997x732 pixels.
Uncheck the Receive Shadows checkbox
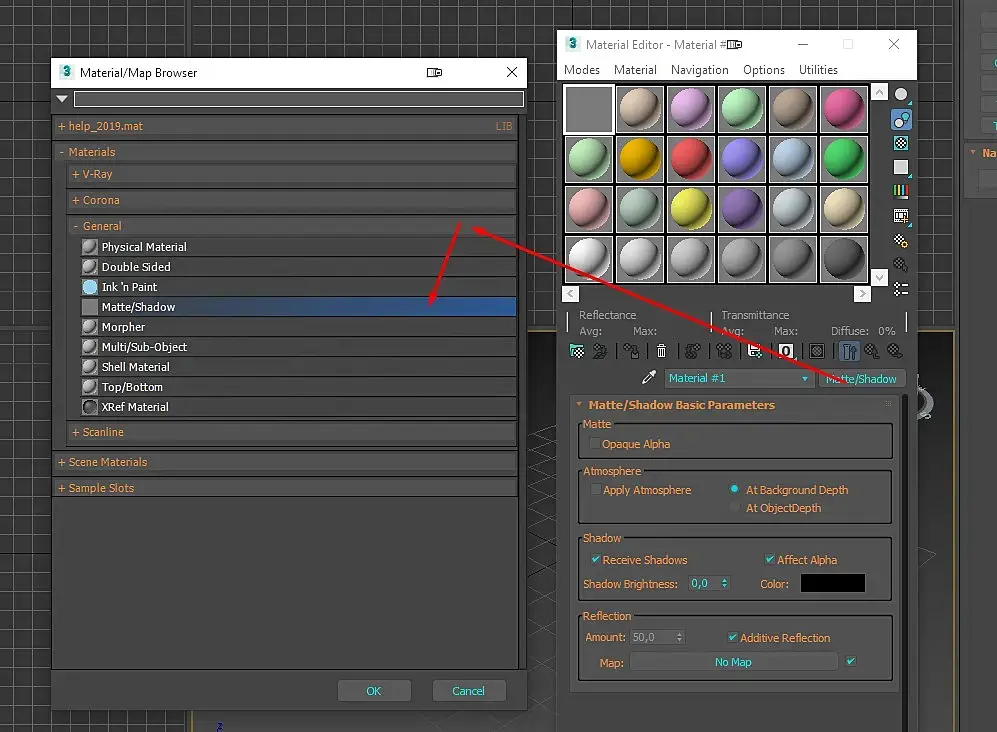(596, 560)
